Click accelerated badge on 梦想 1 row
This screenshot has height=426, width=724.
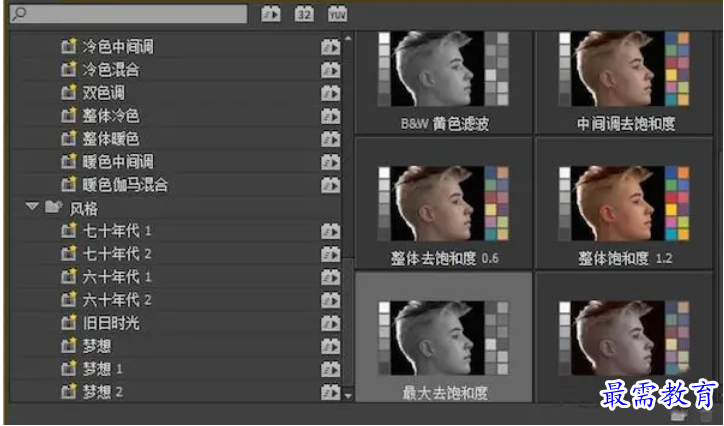coord(331,369)
